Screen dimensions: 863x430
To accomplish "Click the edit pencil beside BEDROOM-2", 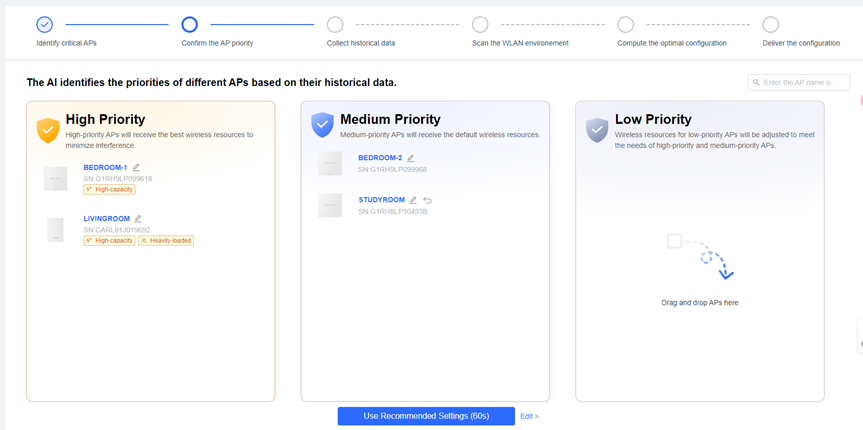I will click(411, 158).
